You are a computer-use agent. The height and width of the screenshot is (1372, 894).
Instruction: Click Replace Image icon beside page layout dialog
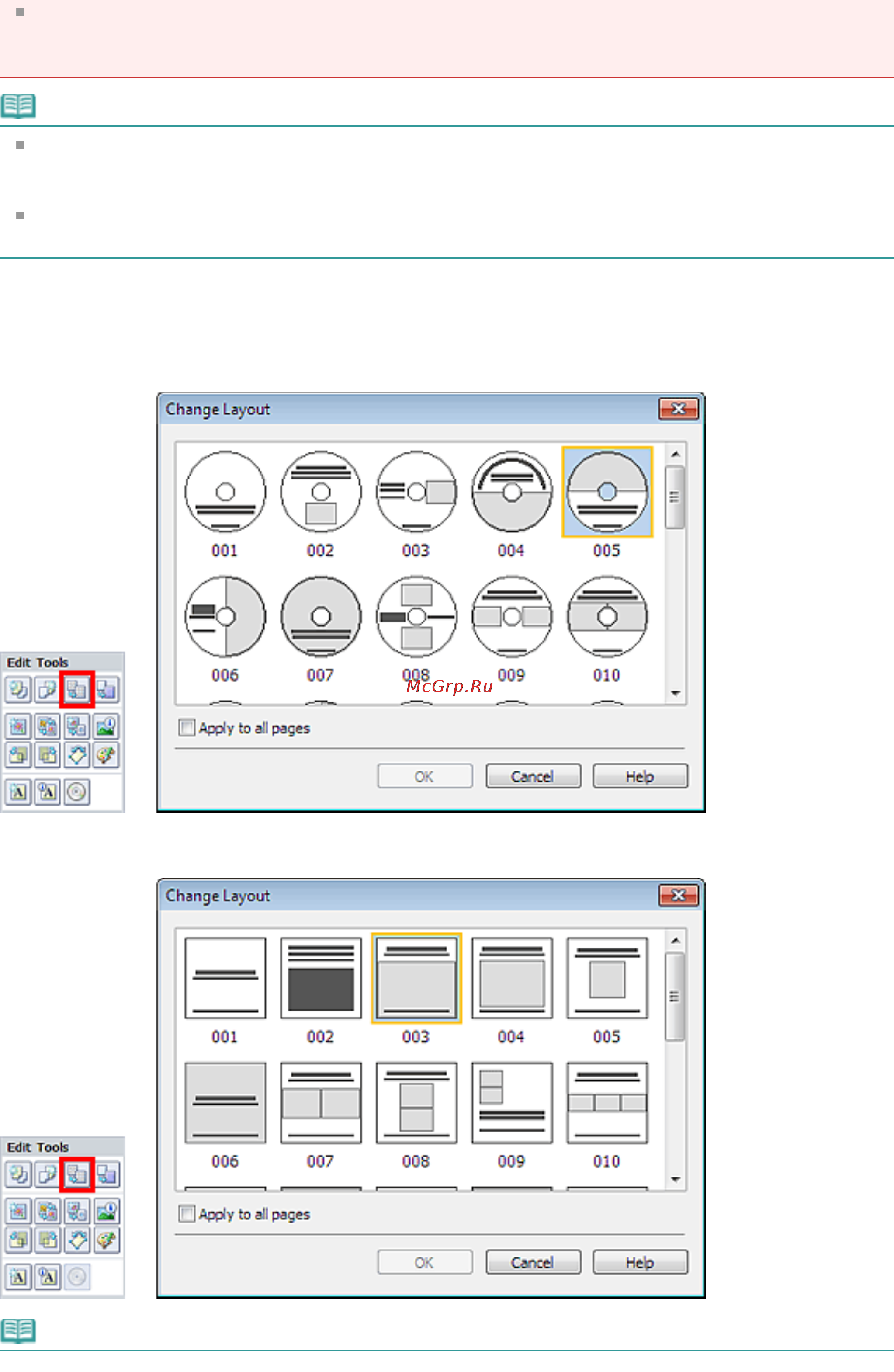click(x=76, y=1211)
